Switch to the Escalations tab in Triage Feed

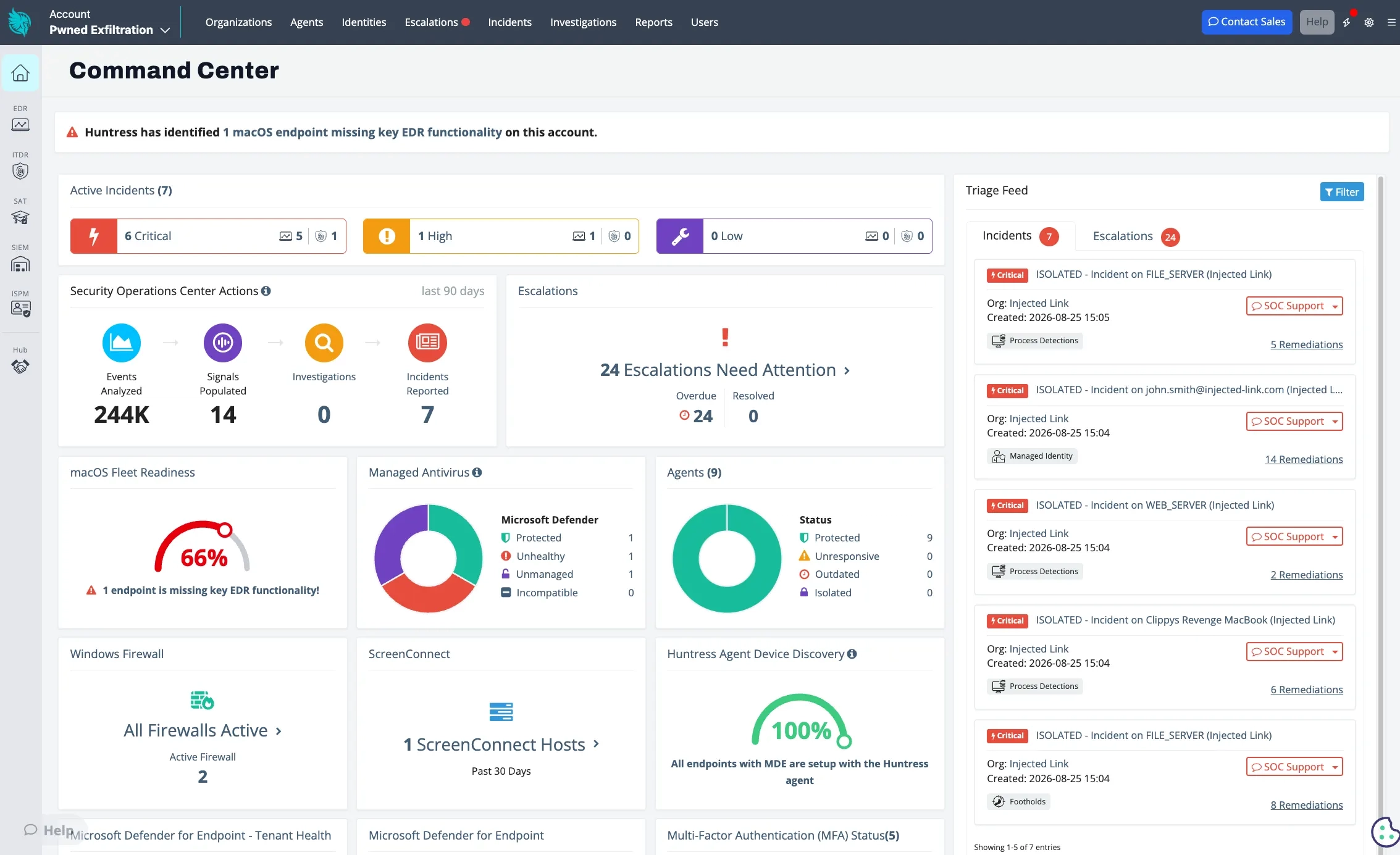[x=1136, y=236]
